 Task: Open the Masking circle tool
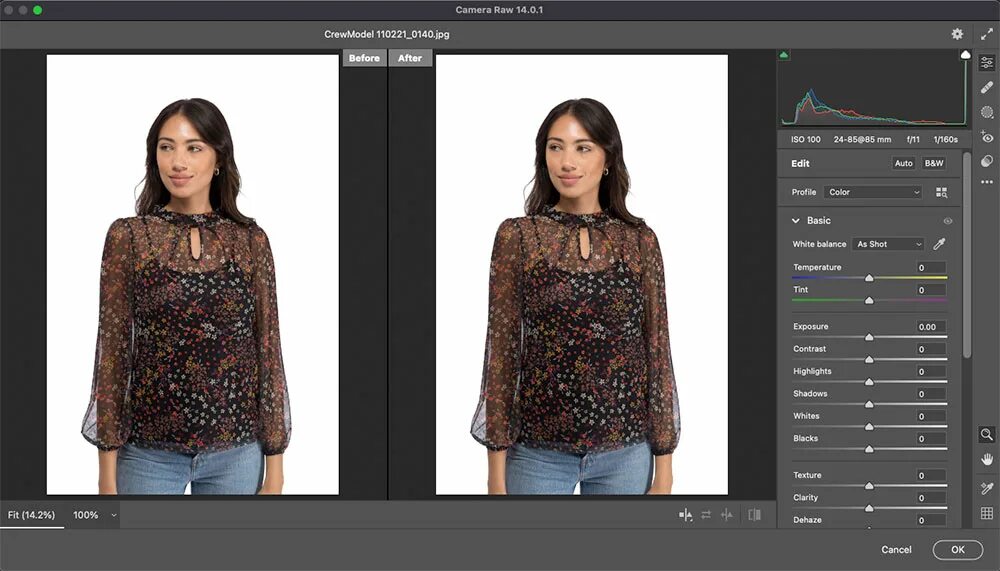[987, 112]
